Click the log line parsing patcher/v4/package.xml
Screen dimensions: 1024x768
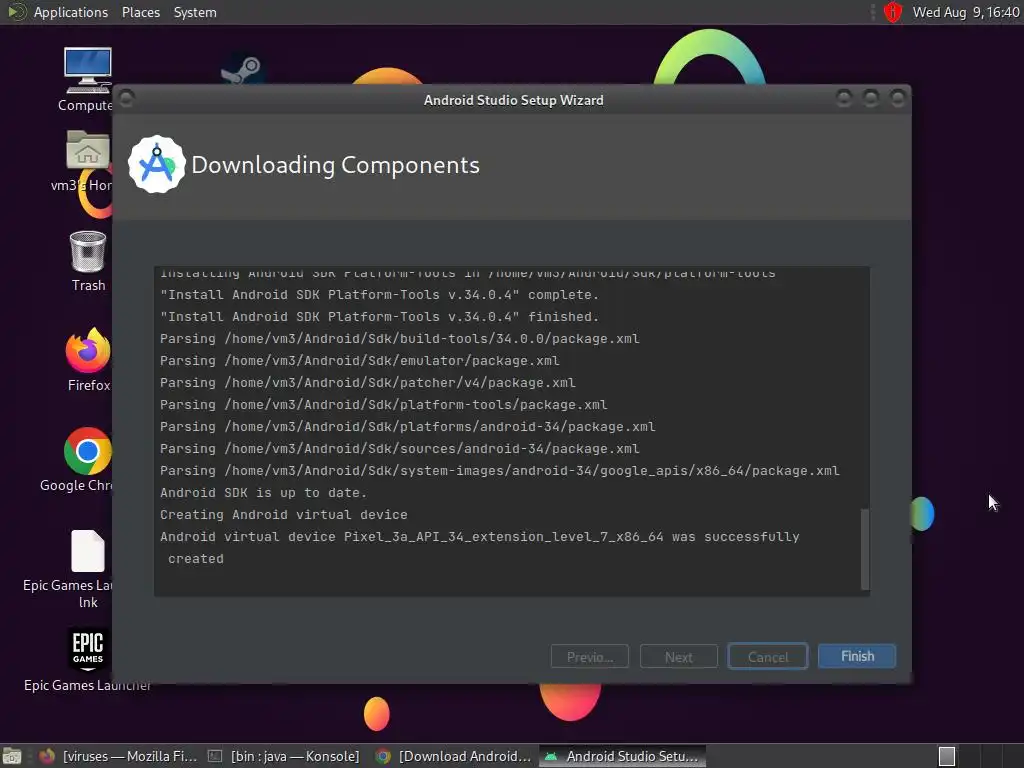(x=368, y=383)
